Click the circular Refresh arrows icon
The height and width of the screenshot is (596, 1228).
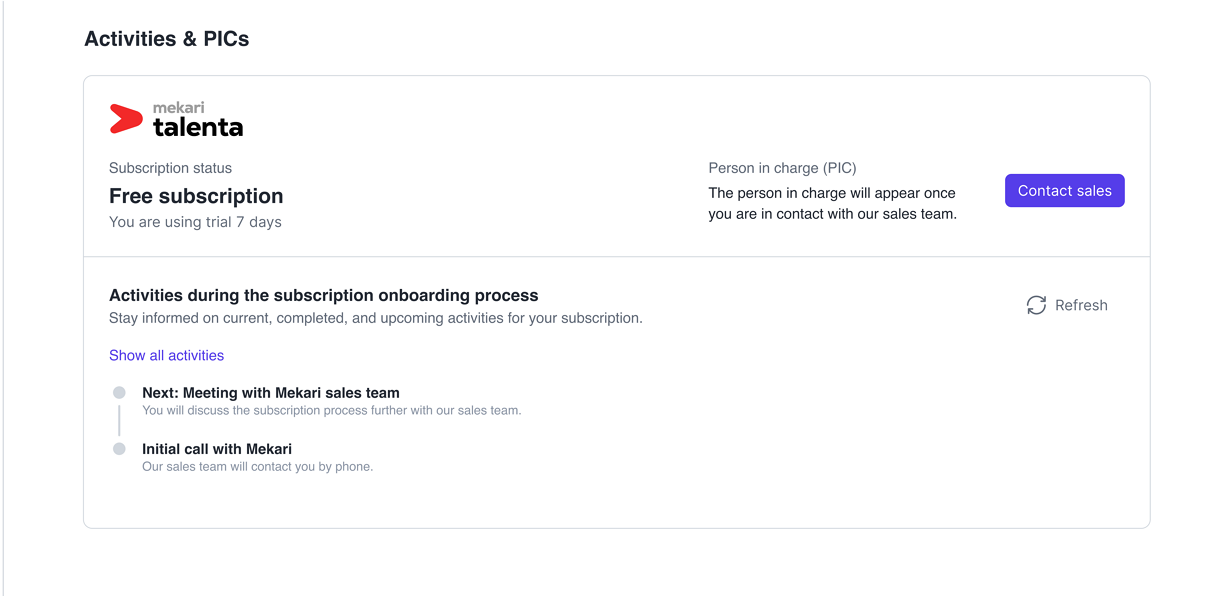coord(1036,305)
